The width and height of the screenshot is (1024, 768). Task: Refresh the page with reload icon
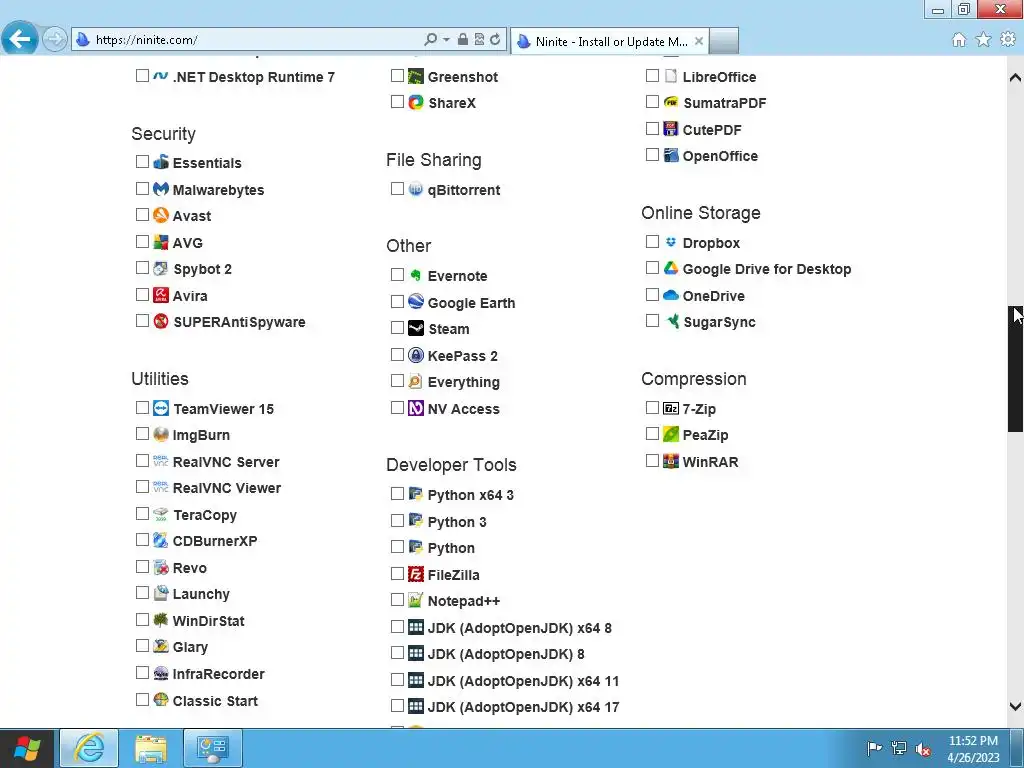495,39
